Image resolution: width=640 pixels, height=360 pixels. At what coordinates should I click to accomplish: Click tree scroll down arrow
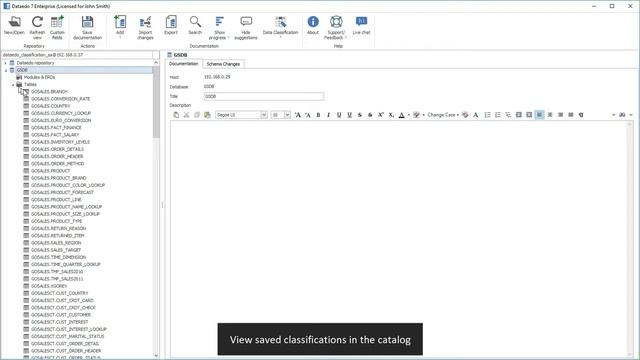tap(156, 356)
